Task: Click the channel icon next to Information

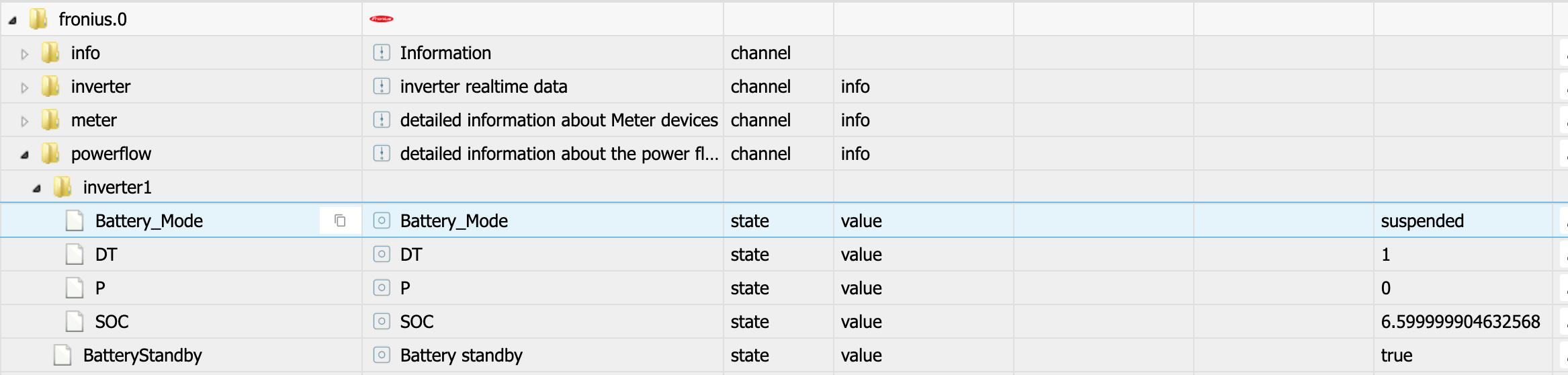Action: point(381,52)
